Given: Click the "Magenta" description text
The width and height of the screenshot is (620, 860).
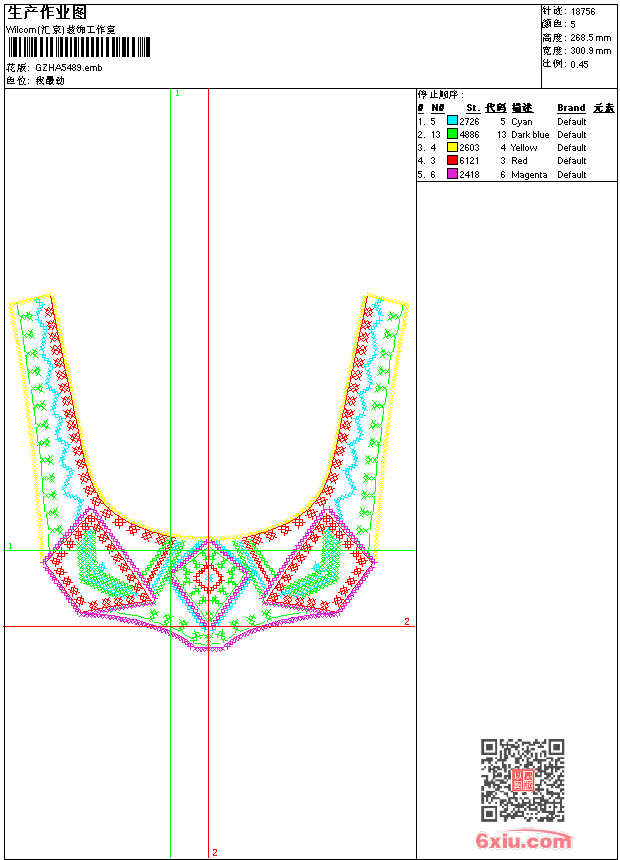Looking at the screenshot, I should [529, 175].
